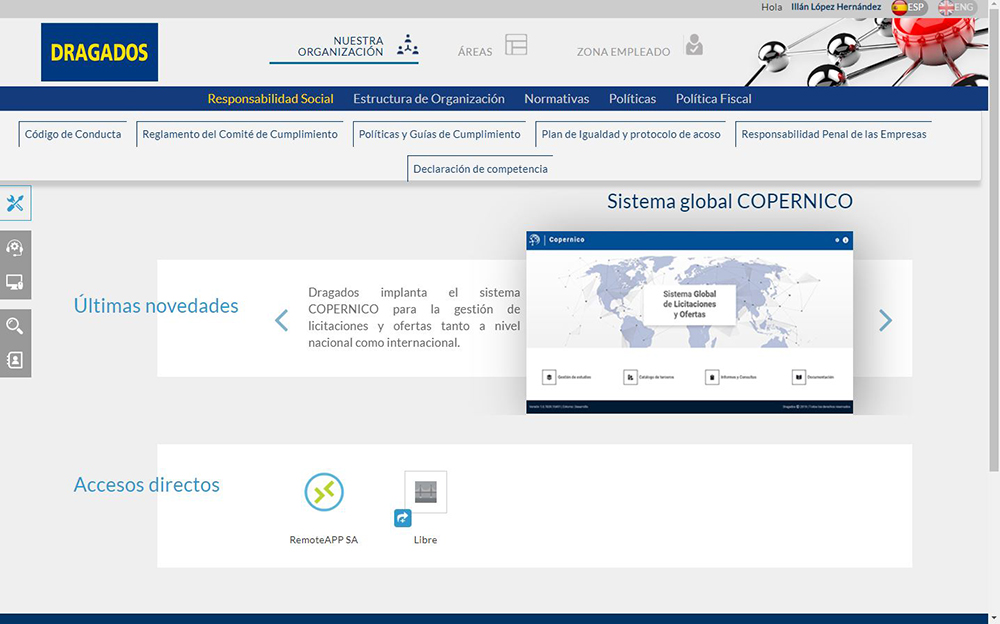Click the DRAGADOS logo
The image size is (1000, 624).
(x=99, y=52)
